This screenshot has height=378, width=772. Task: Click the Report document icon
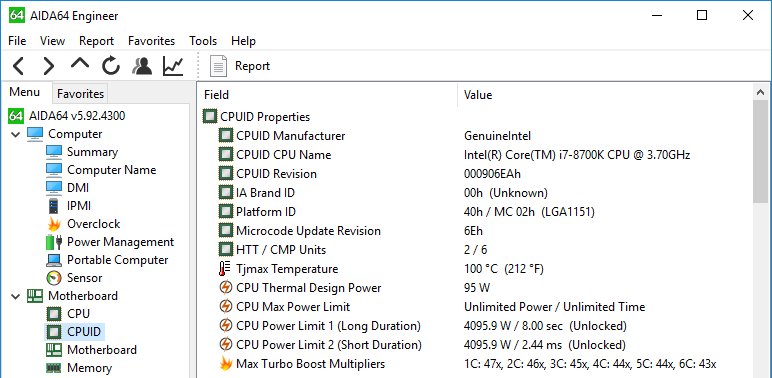(x=219, y=66)
